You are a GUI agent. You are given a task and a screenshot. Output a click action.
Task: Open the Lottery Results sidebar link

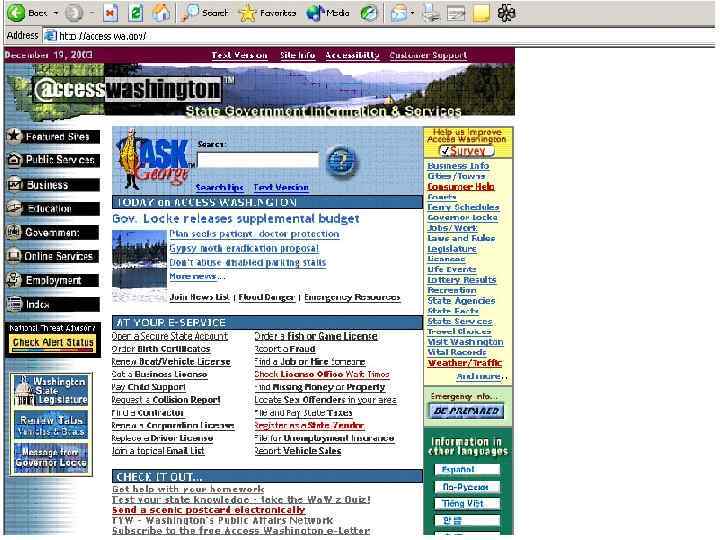pyautogui.click(x=462, y=280)
